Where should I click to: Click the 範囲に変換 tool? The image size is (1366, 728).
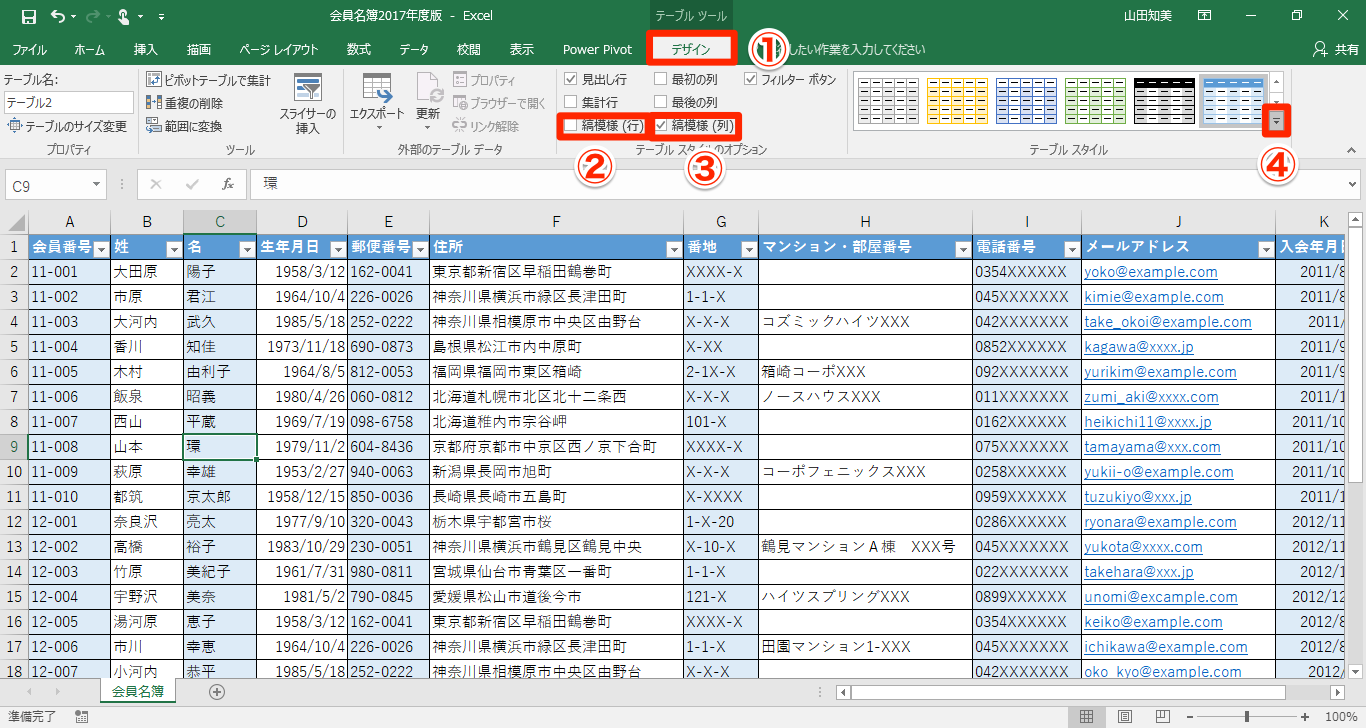pyautogui.click(x=184, y=126)
